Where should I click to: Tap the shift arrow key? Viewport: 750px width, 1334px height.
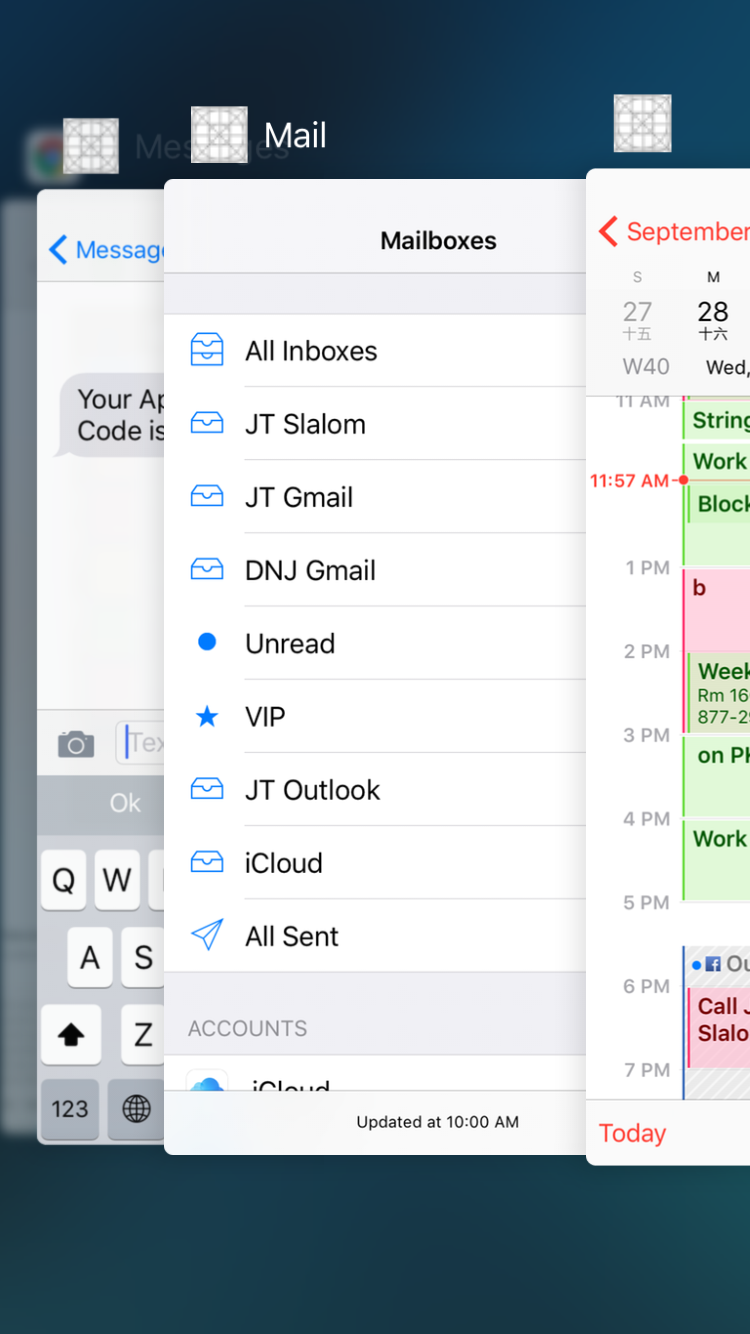[70, 1035]
